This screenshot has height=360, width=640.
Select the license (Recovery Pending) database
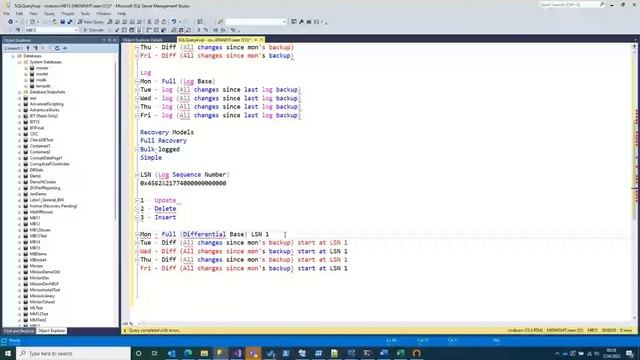(53, 206)
